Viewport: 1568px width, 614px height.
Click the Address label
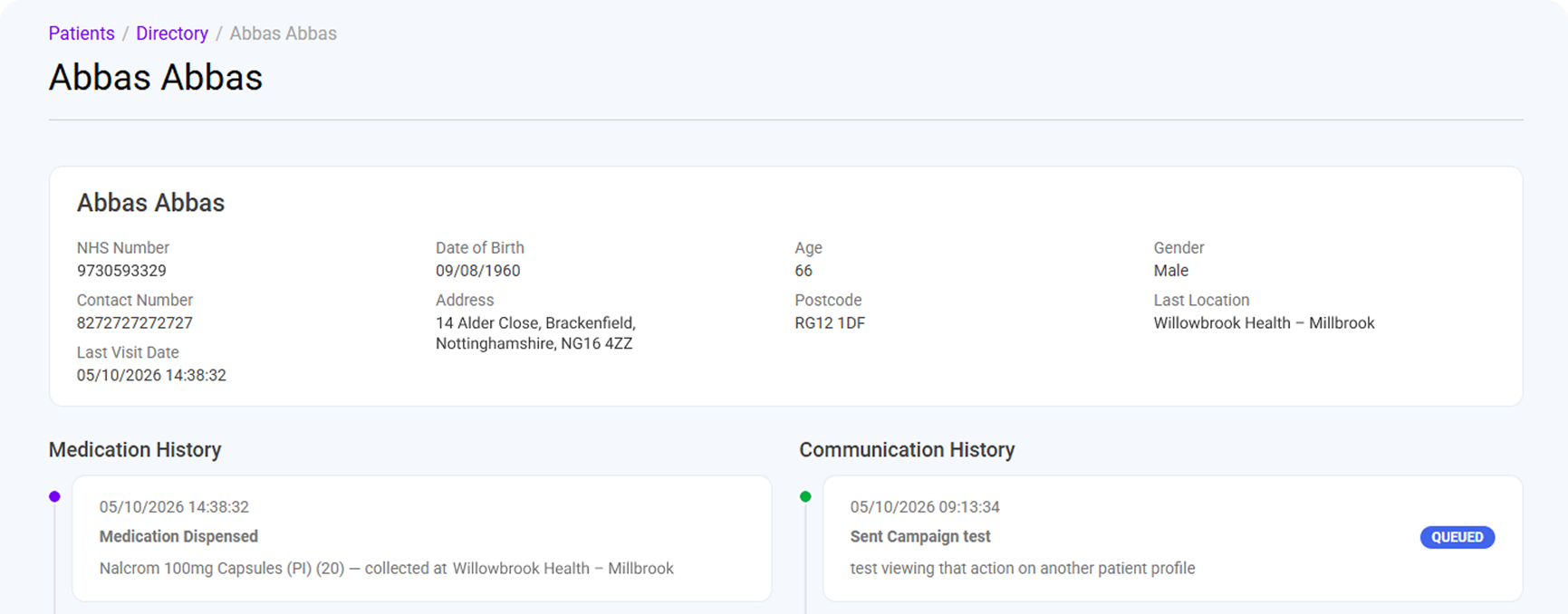click(465, 301)
